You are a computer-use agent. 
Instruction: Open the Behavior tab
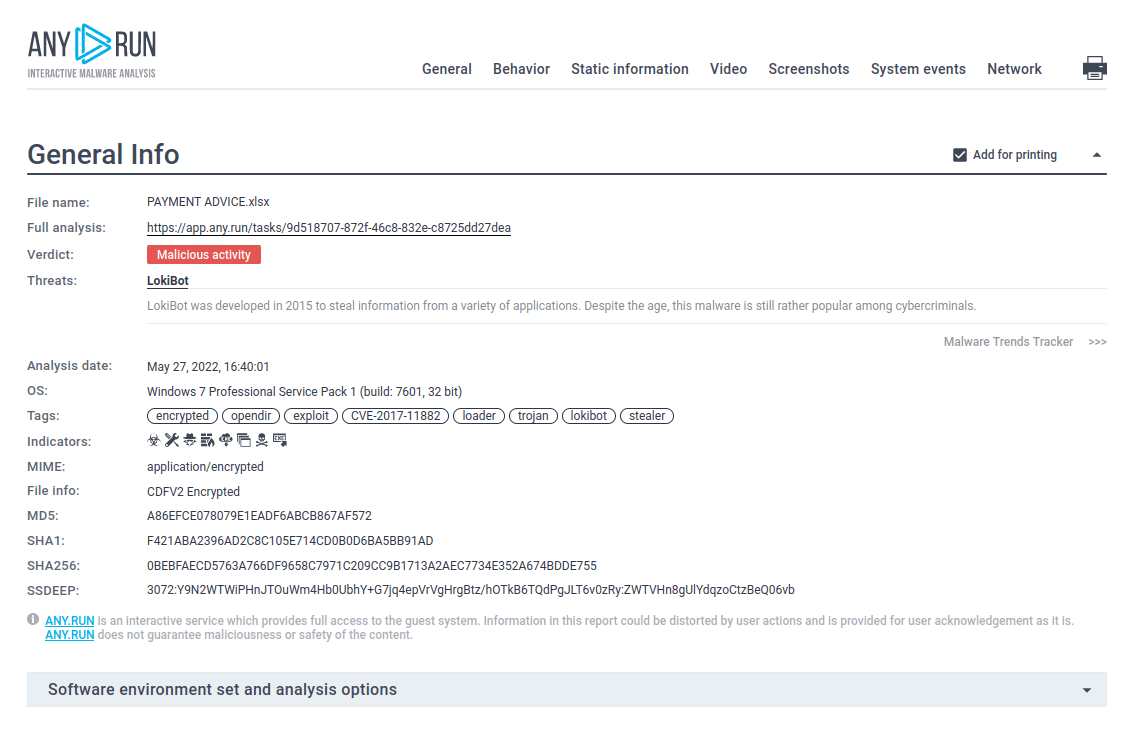521,69
